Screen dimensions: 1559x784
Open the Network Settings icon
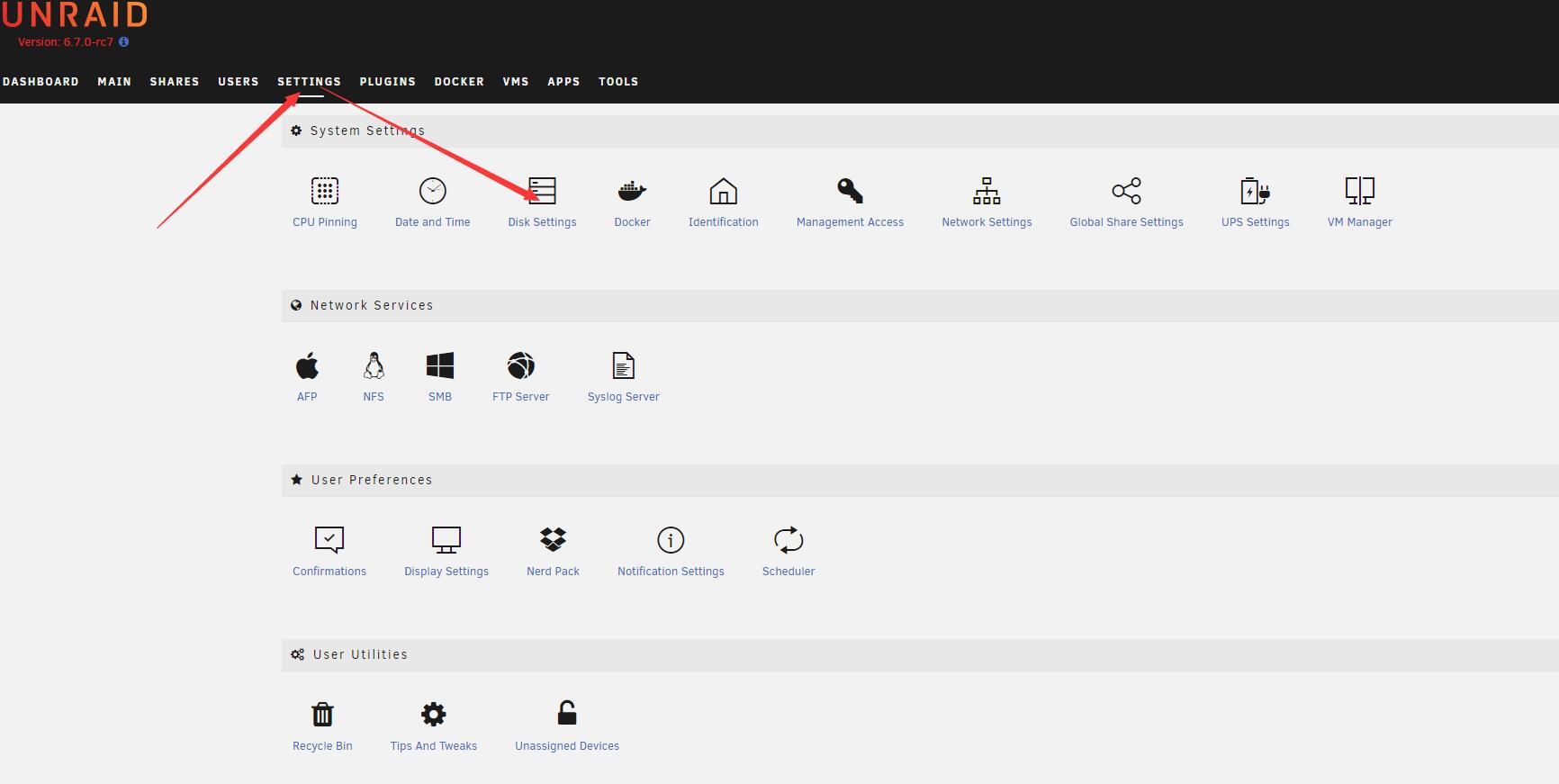tap(987, 191)
